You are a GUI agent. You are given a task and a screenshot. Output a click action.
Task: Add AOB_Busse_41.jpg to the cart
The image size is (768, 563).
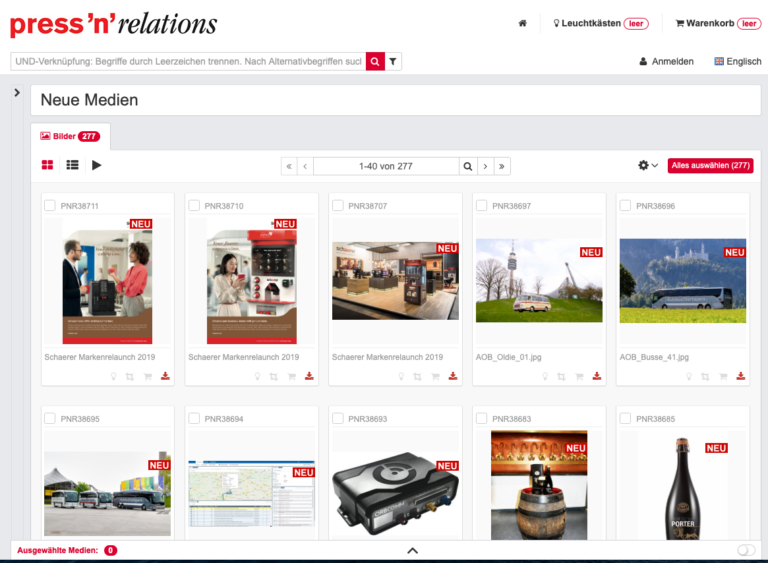(x=723, y=376)
